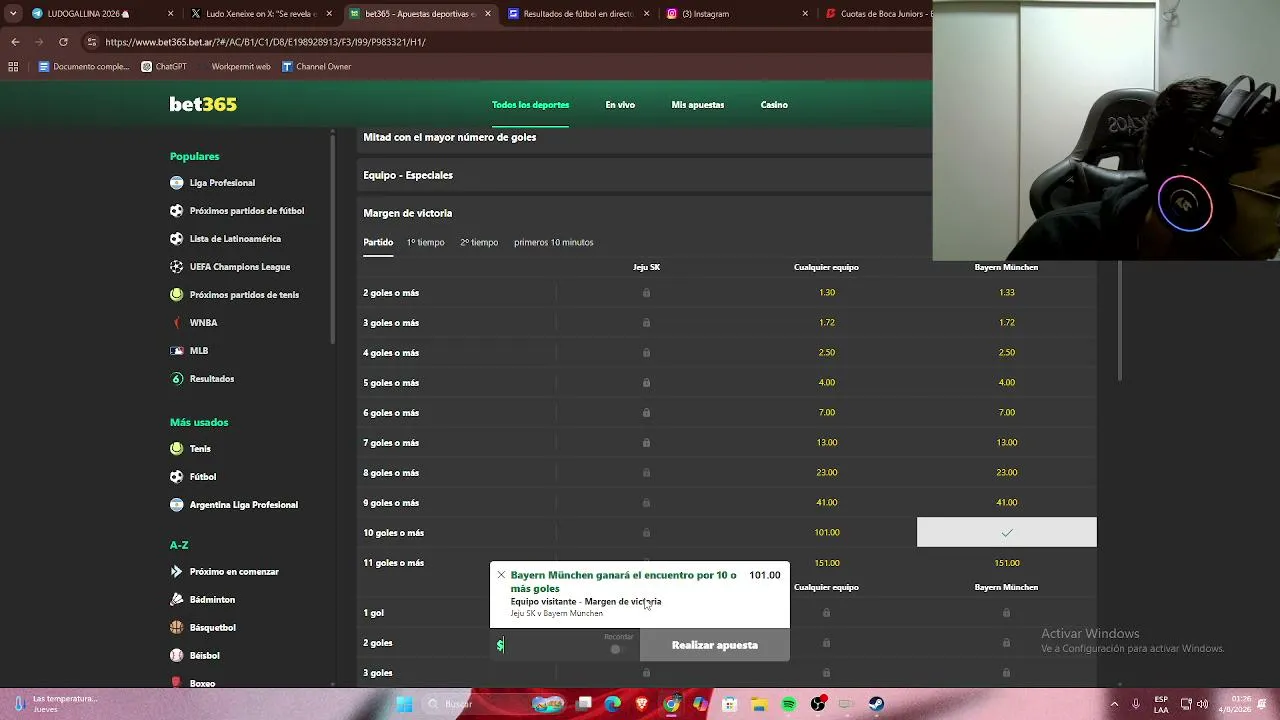This screenshot has height=720, width=1280.
Task: Click the browser address bar URL
Action: [x=265, y=42]
